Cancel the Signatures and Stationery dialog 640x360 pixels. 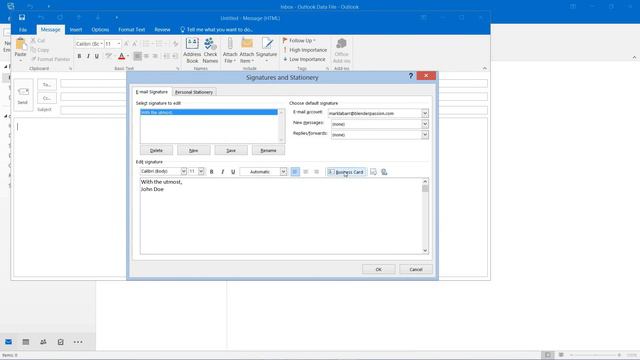(416, 269)
